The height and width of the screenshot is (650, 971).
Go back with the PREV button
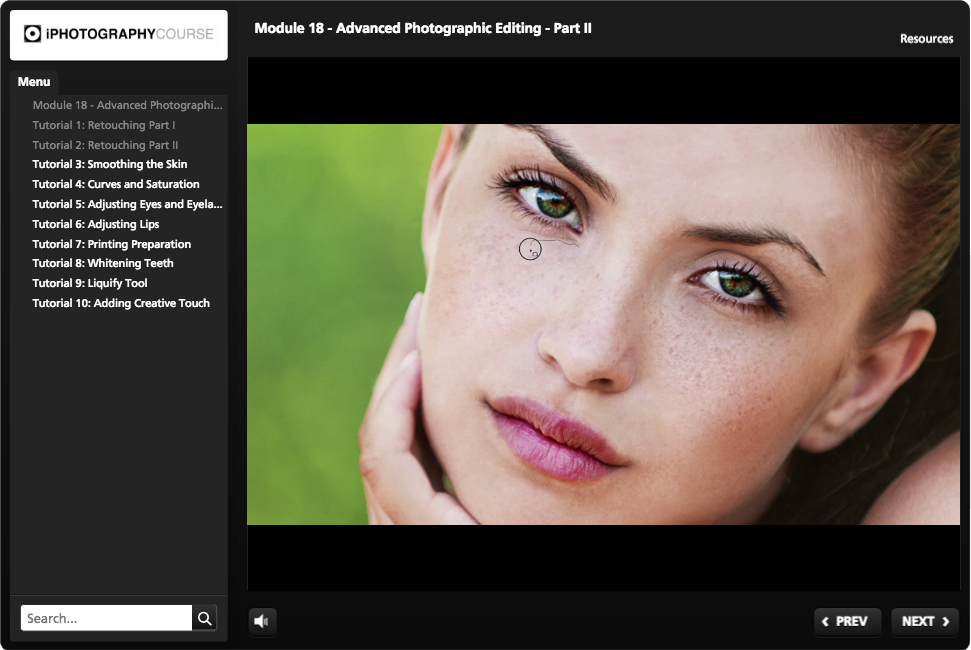tap(845, 621)
